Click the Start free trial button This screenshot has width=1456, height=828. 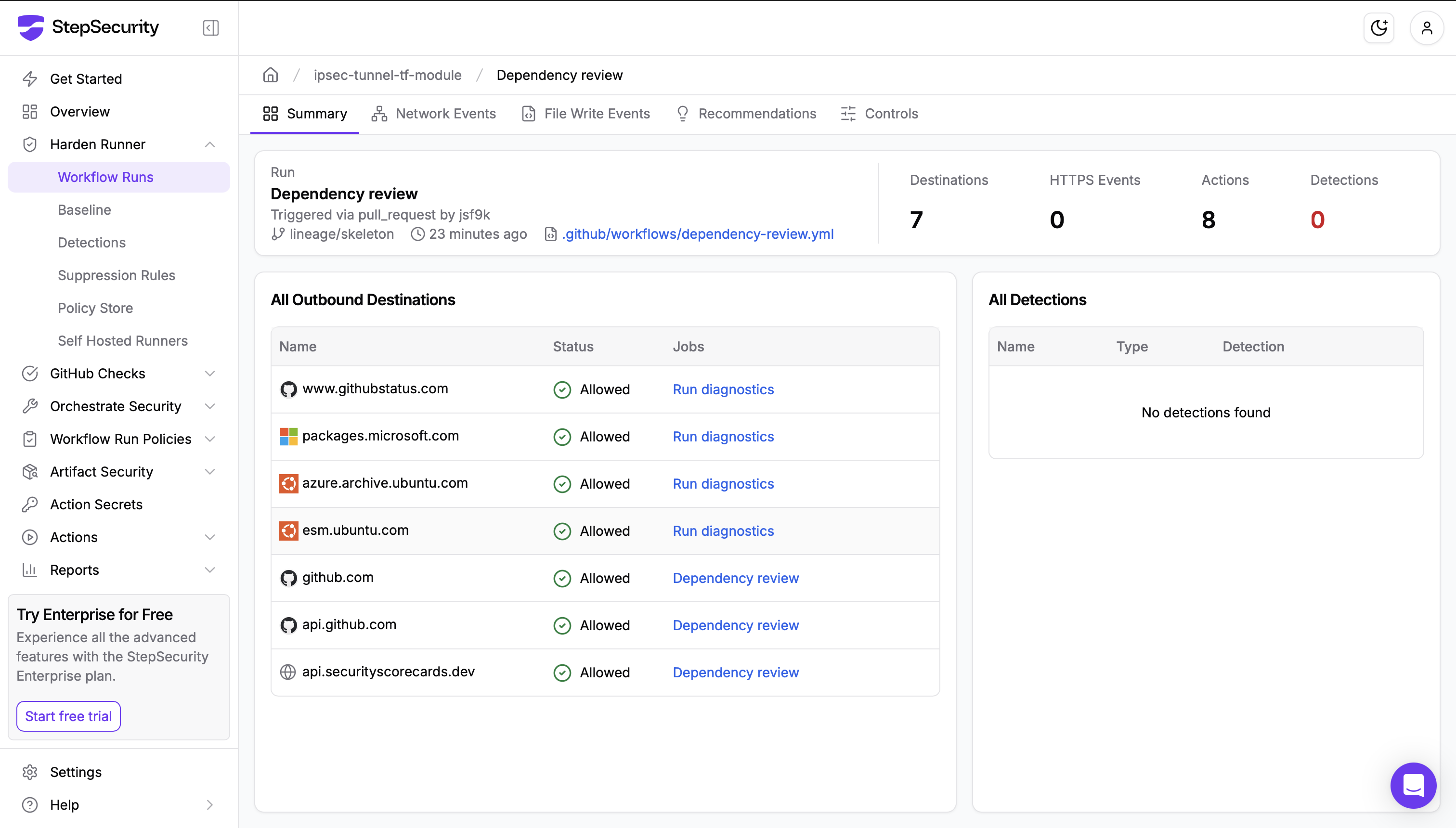point(68,716)
